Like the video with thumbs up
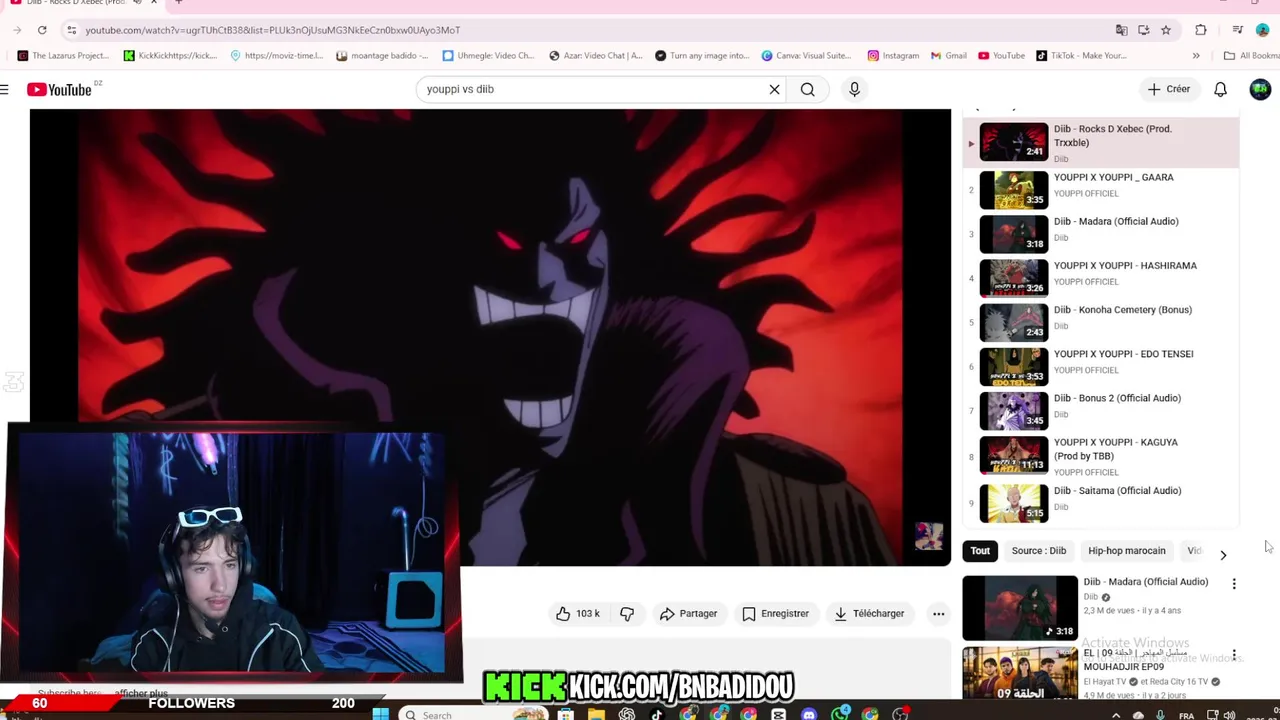1280x720 pixels. click(x=577, y=613)
